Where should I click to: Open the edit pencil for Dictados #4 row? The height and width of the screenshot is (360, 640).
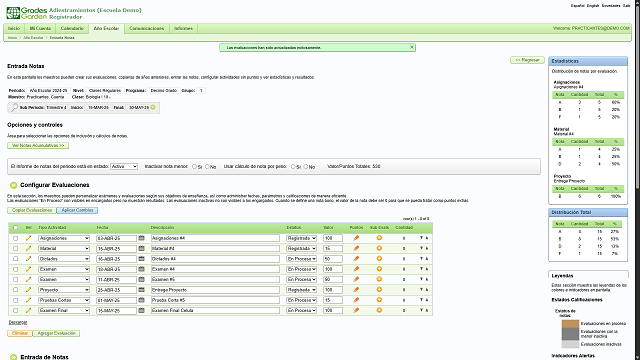click(28, 259)
